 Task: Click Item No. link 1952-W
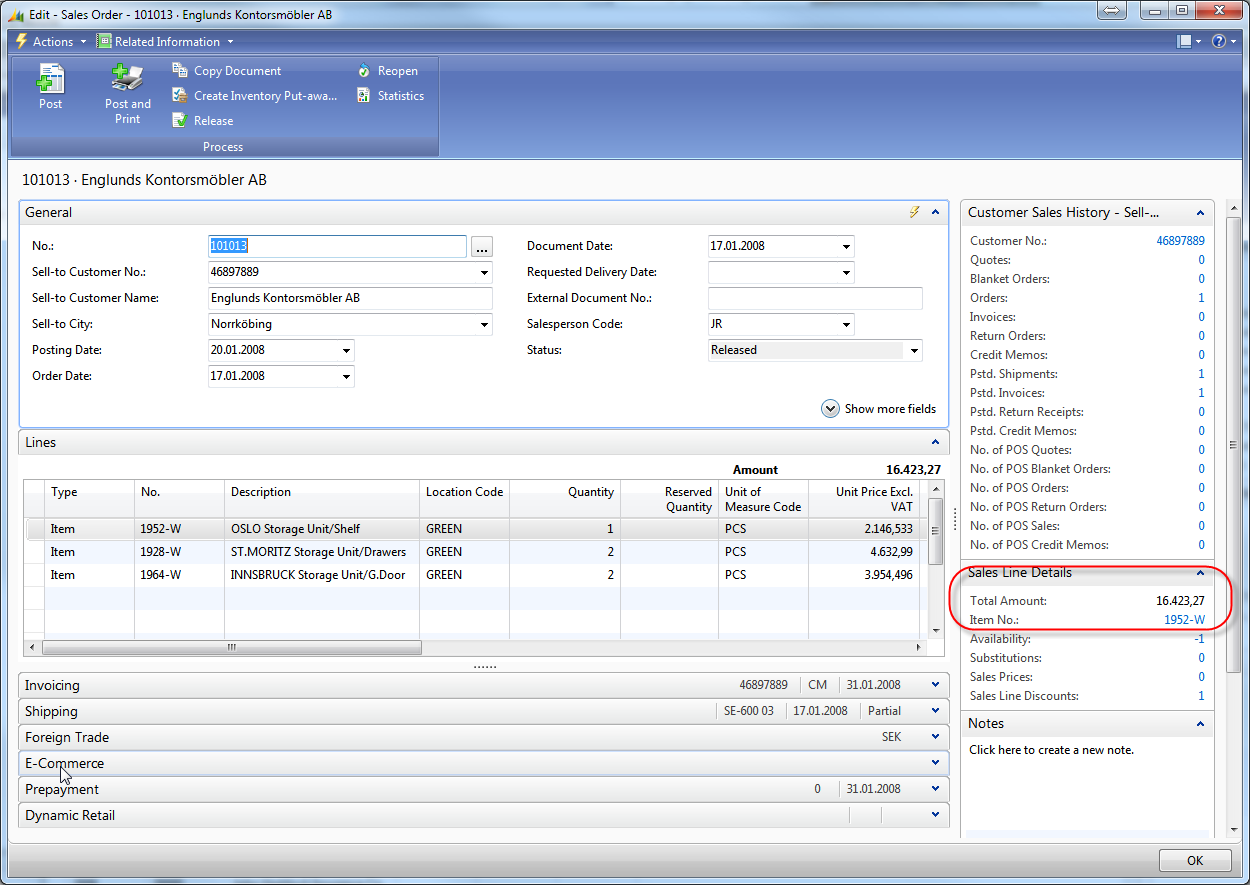click(x=1184, y=620)
